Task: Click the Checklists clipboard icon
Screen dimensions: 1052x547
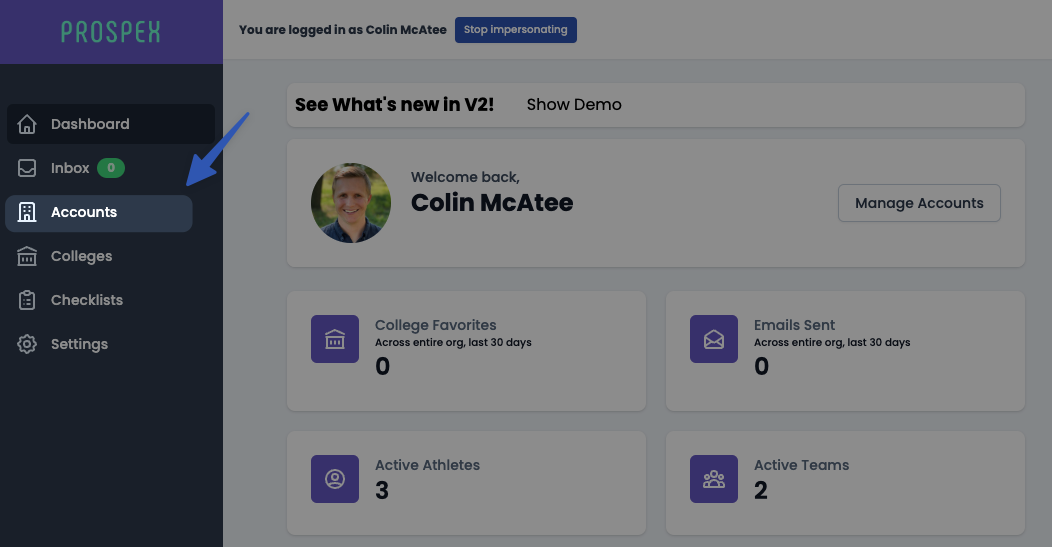Action: point(27,300)
